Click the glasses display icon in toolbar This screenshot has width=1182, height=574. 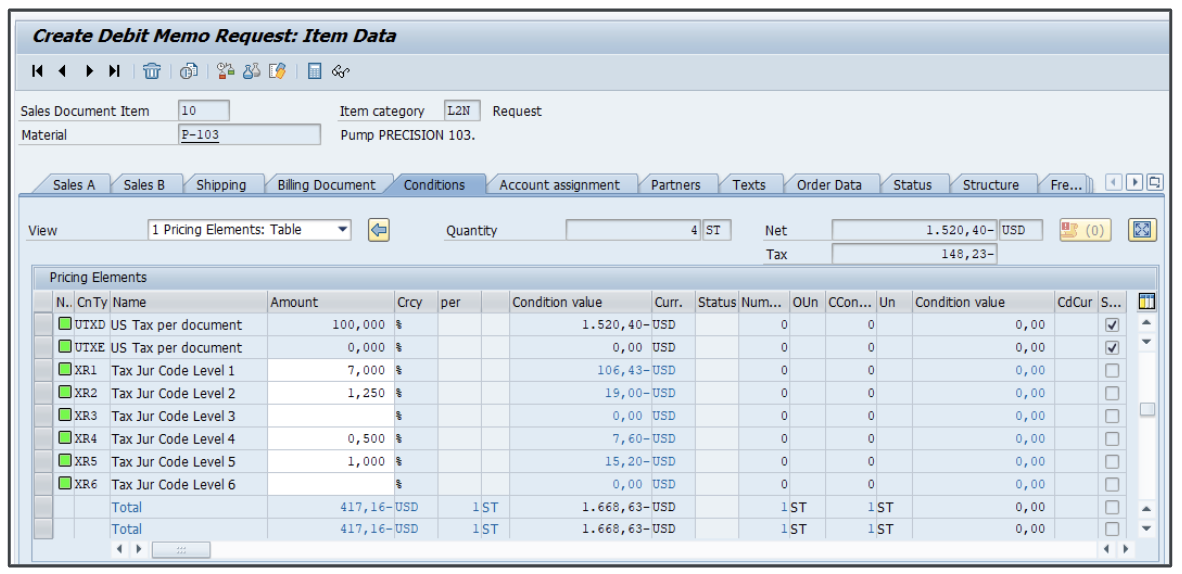[x=341, y=71]
